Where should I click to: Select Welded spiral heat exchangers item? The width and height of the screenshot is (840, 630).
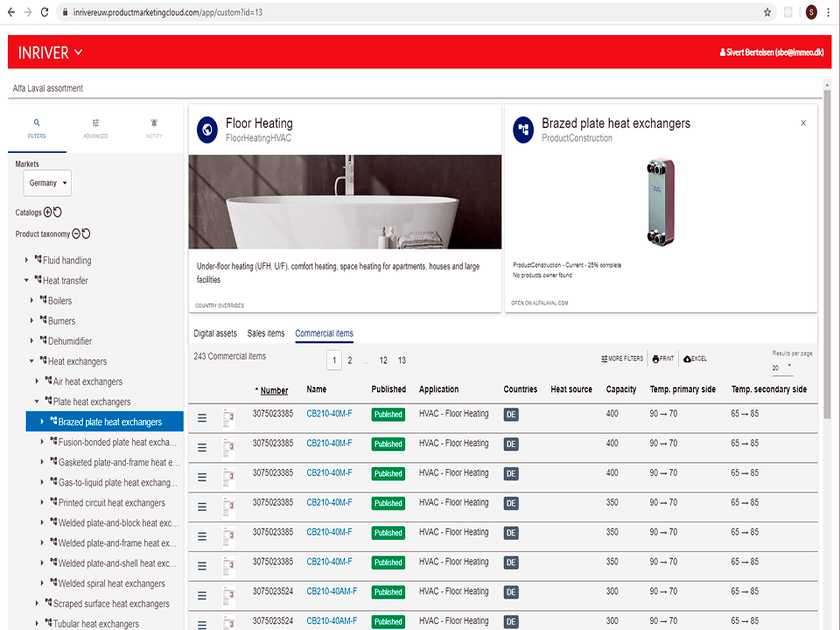[111, 583]
